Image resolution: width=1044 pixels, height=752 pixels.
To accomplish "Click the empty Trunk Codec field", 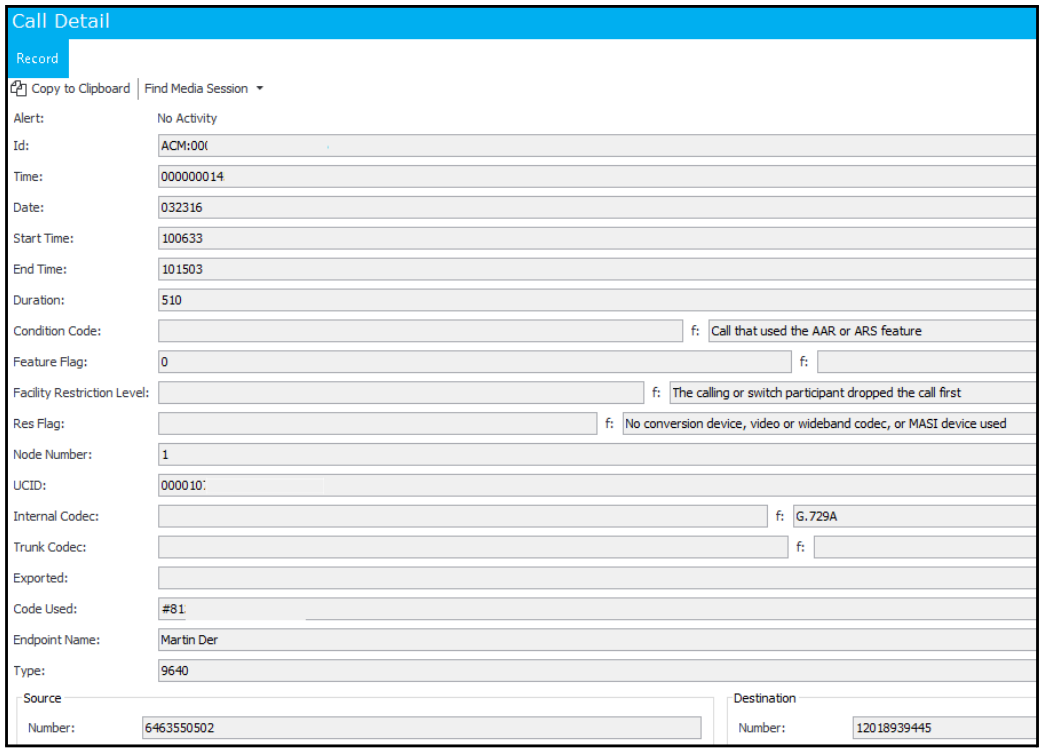I will [473, 548].
